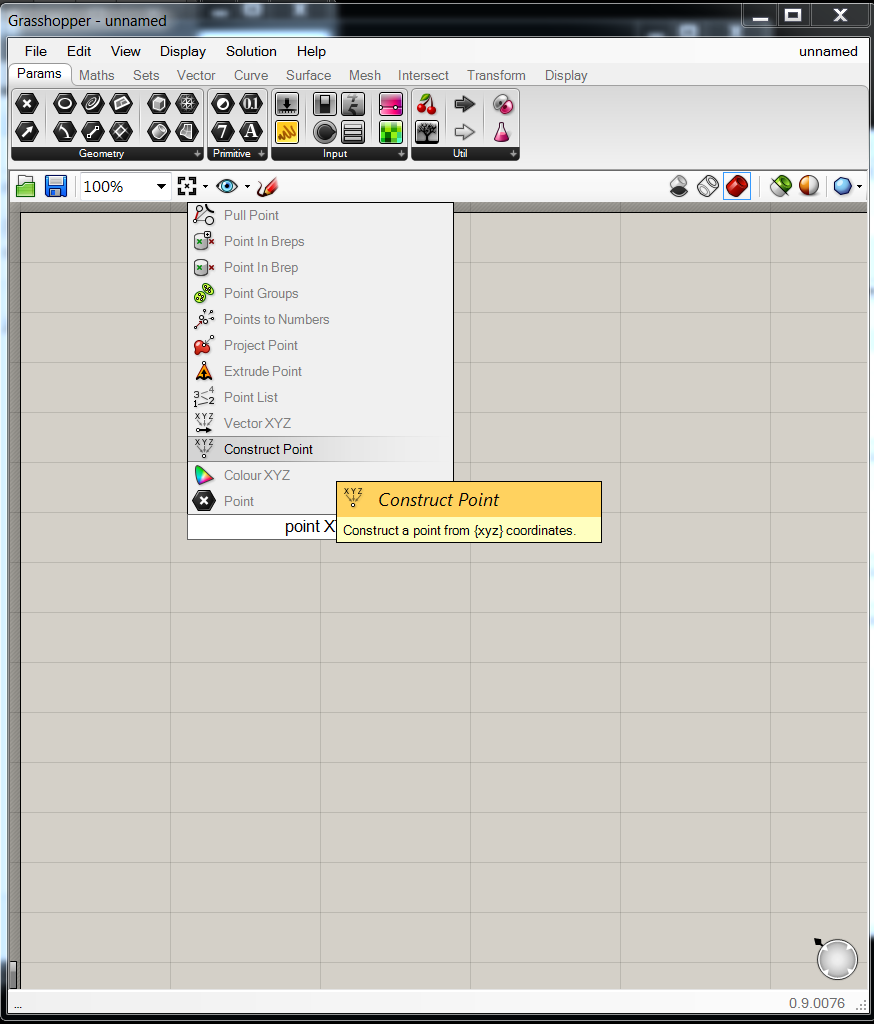Activate the sketch pencil tool
The height and width of the screenshot is (1024, 874).
(267, 187)
